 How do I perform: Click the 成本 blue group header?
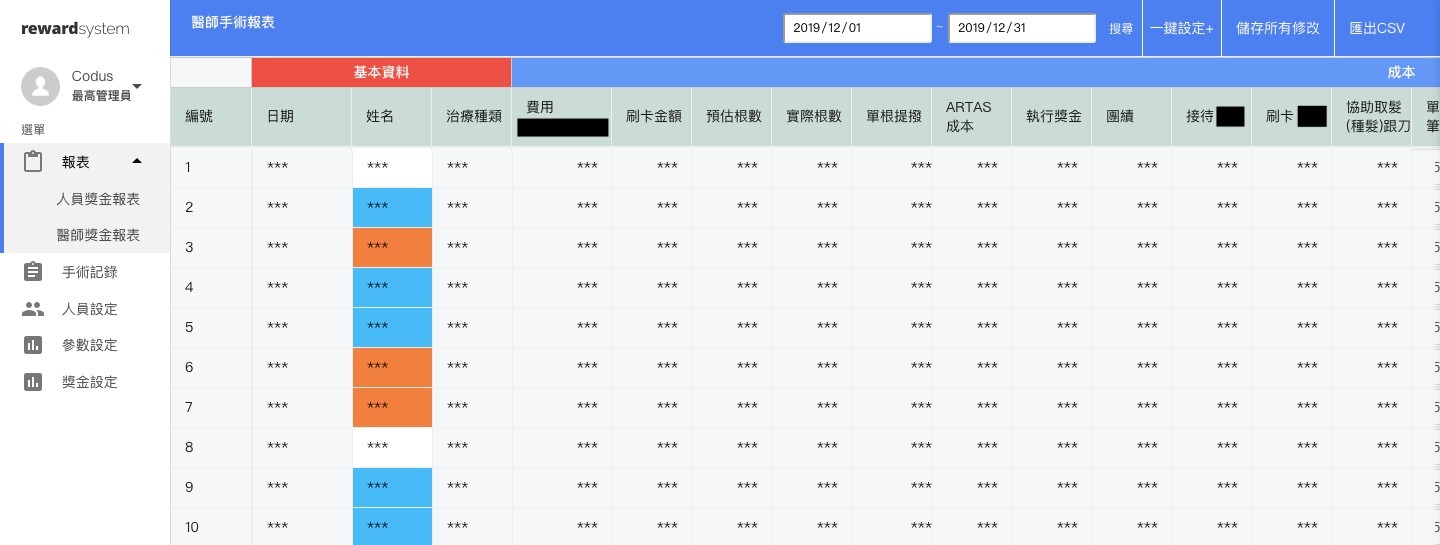975,73
